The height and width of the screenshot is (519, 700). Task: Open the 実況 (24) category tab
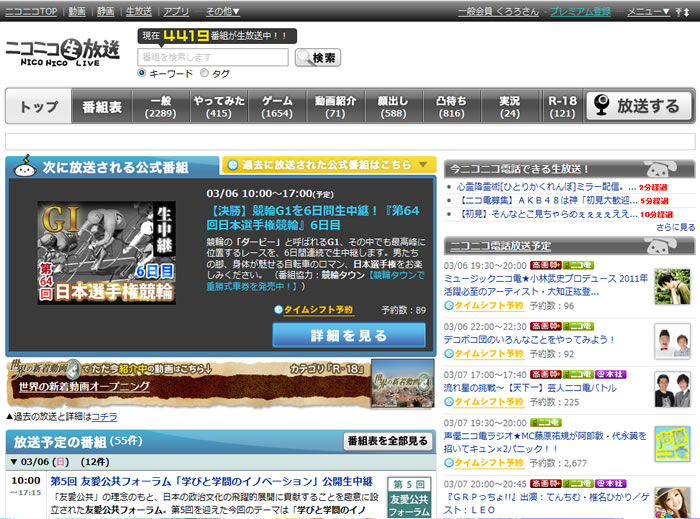point(509,106)
